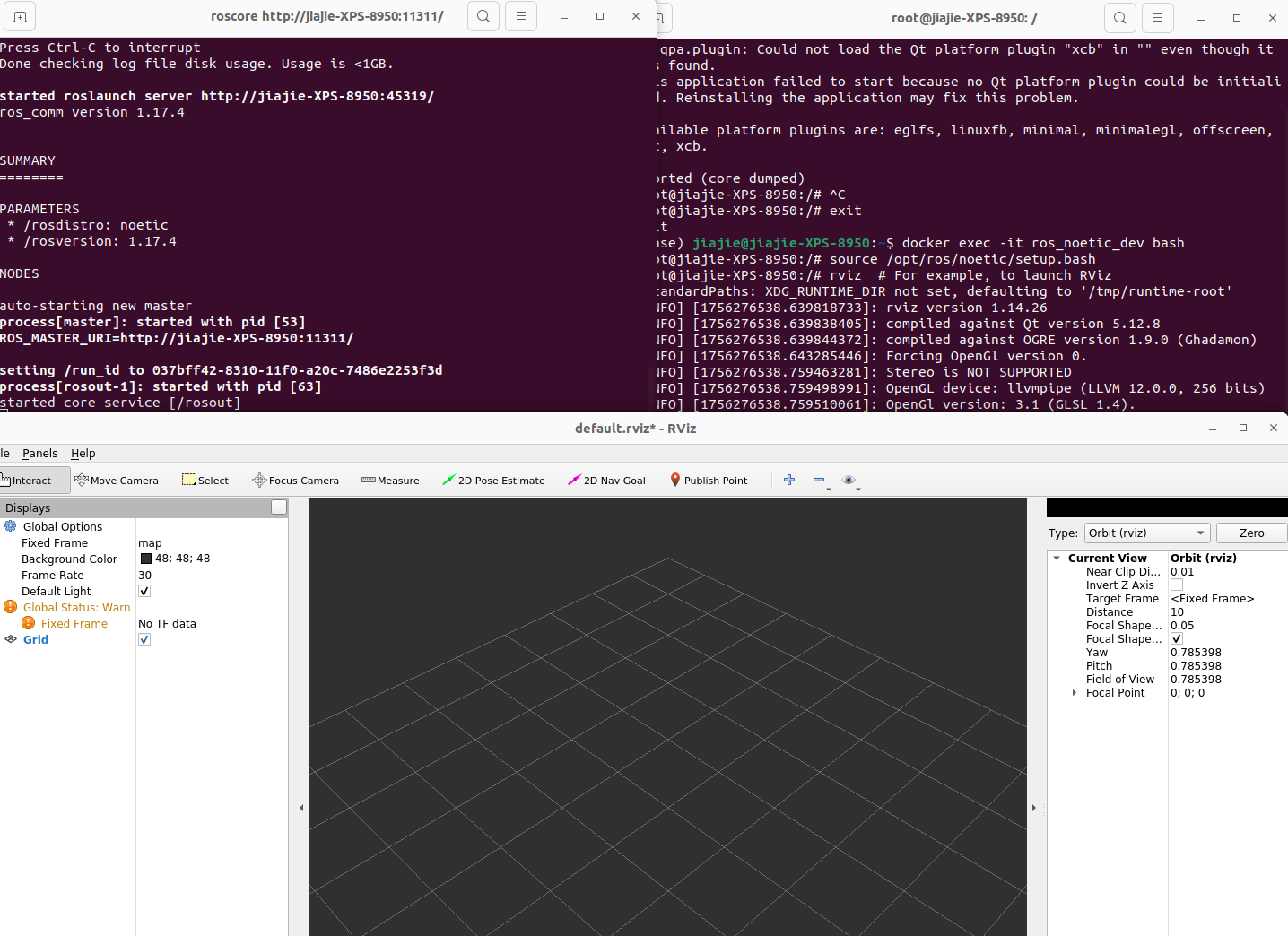Screen dimensions: 1288x936
Task: Select the 2D Nav Goal tool
Action: (606, 481)
